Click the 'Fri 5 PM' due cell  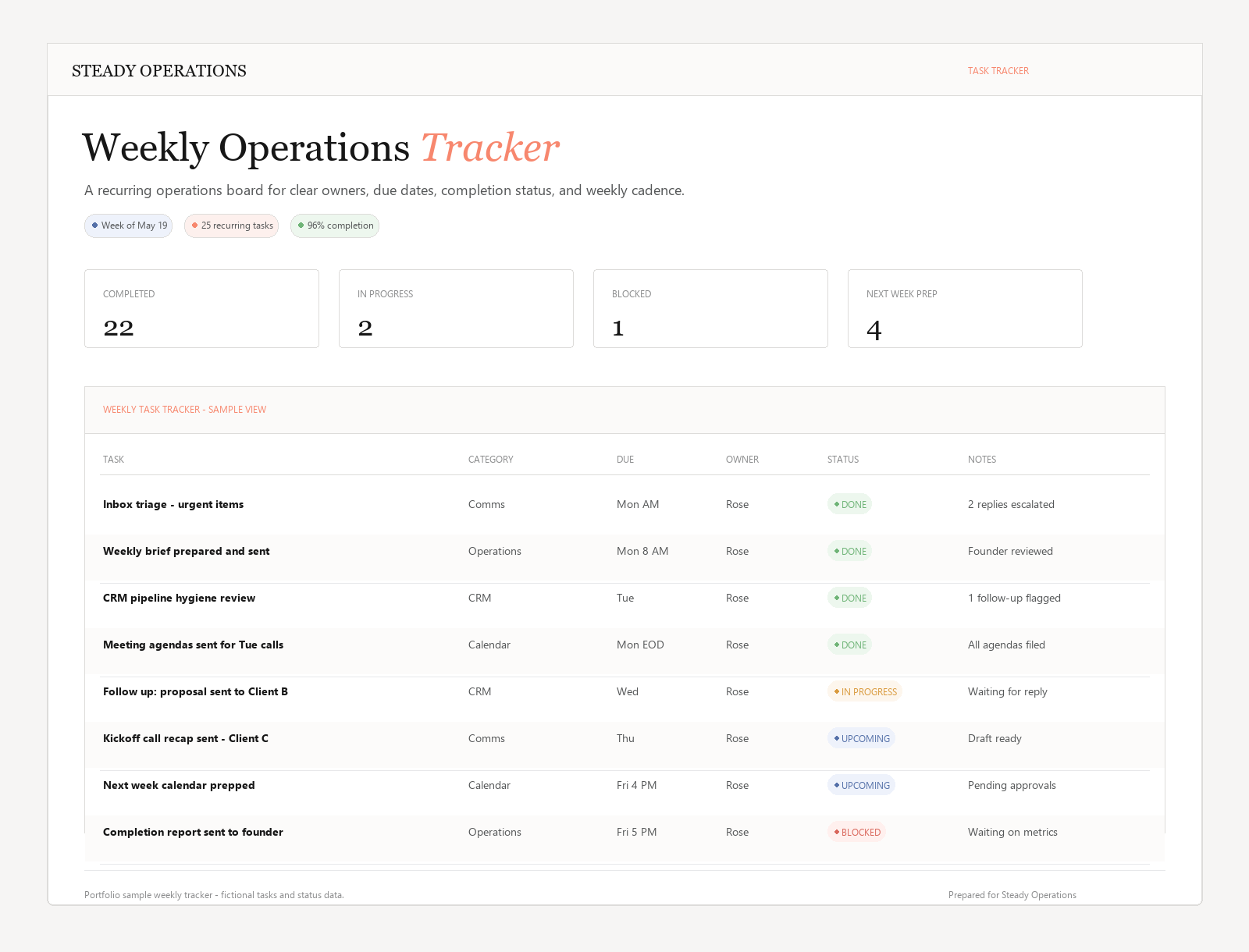click(636, 832)
